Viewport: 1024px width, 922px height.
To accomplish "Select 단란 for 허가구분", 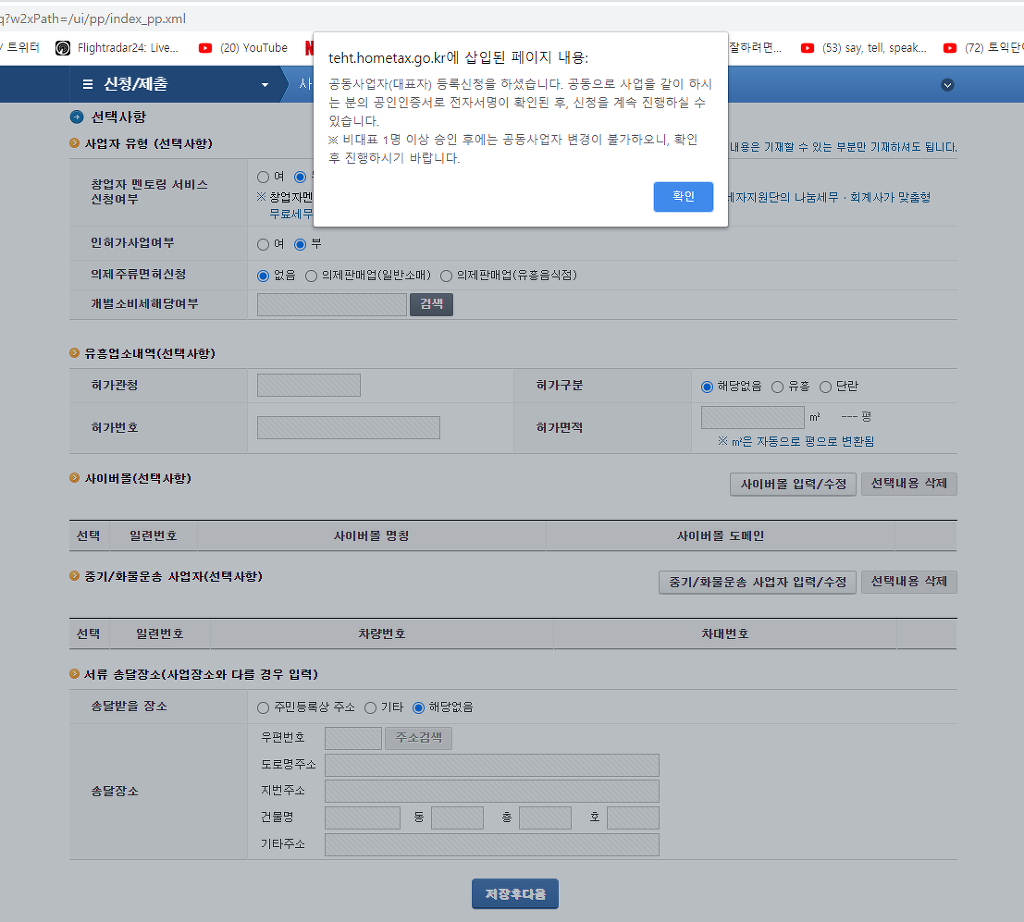I will click(825, 387).
